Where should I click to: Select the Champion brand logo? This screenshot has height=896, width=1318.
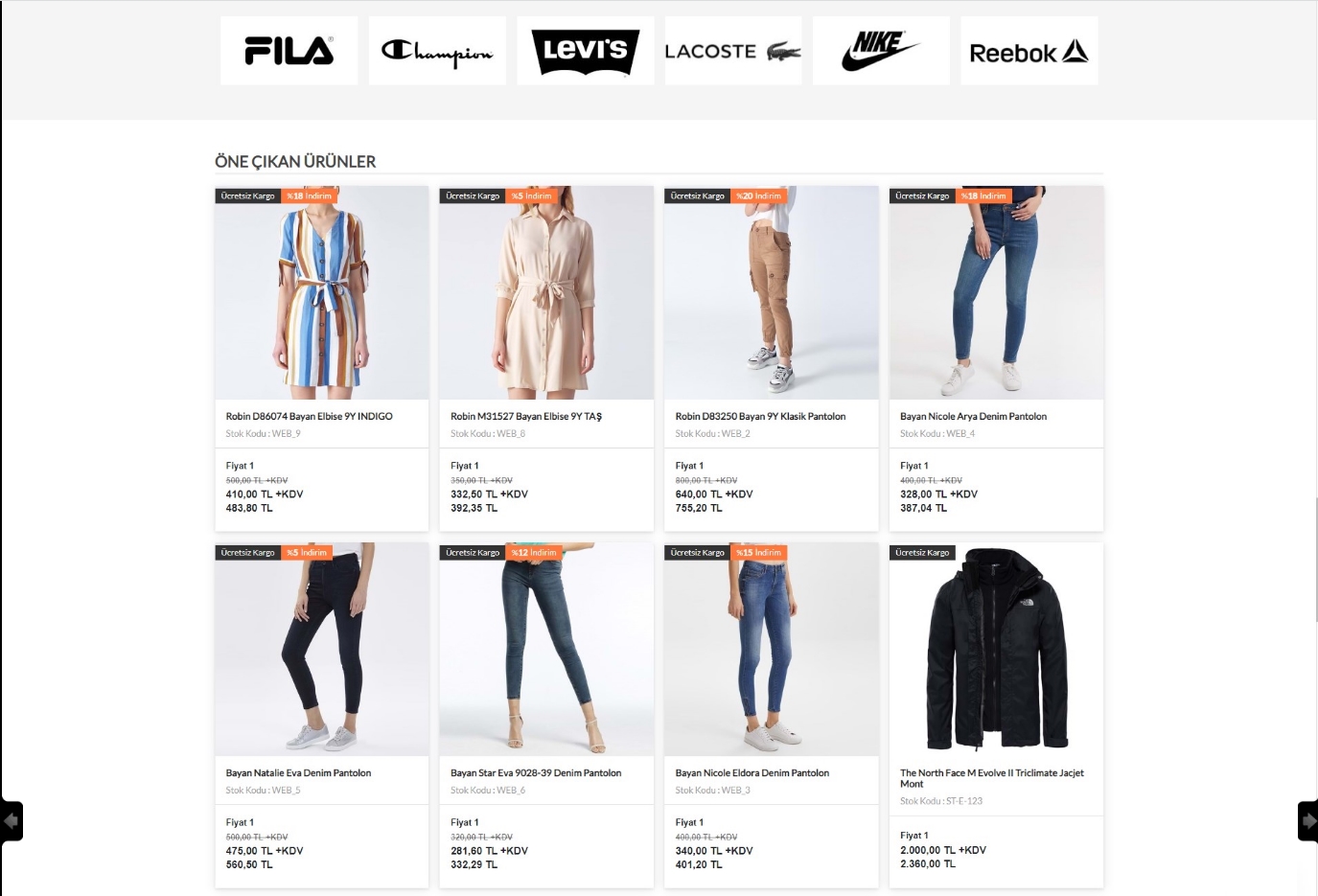click(x=437, y=51)
